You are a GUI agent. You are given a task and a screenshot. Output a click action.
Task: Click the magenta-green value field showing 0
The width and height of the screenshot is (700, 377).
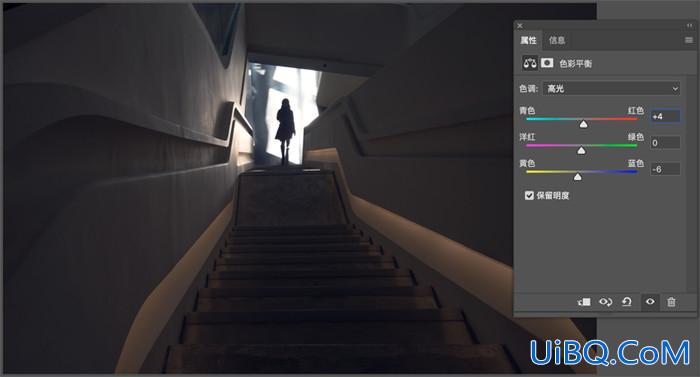coord(665,143)
